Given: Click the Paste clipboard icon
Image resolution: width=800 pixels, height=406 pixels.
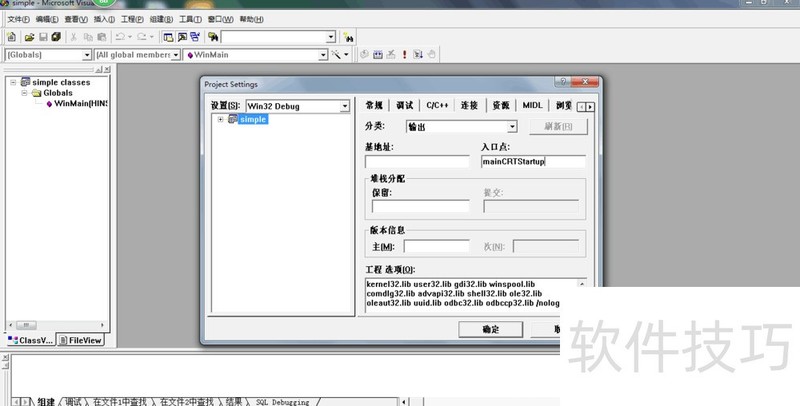Looking at the screenshot, I should [102, 37].
